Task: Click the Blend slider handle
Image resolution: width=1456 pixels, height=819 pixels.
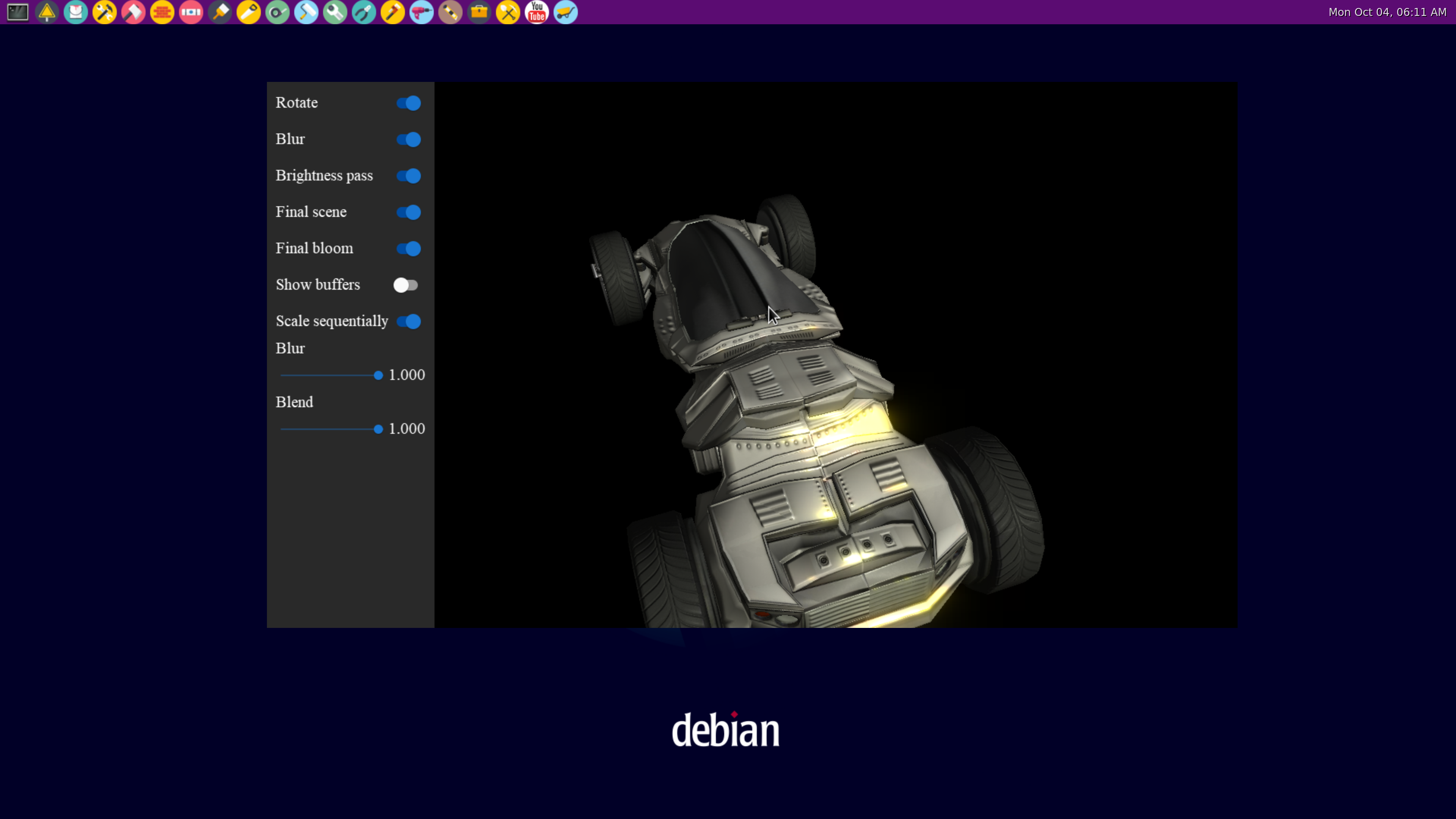Action: click(x=378, y=430)
